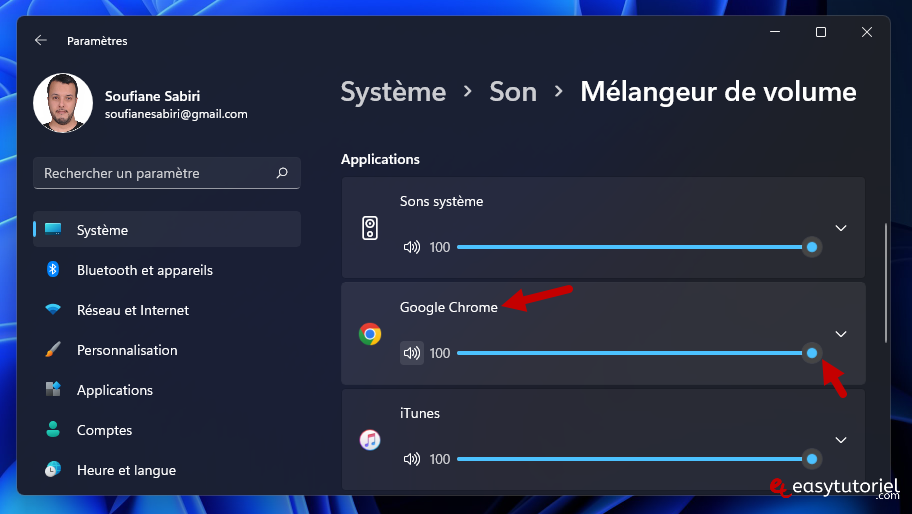Viewport: 912px width, 514px height.
Task: Expand the iTunes options chevron
Action: (840, 440)
